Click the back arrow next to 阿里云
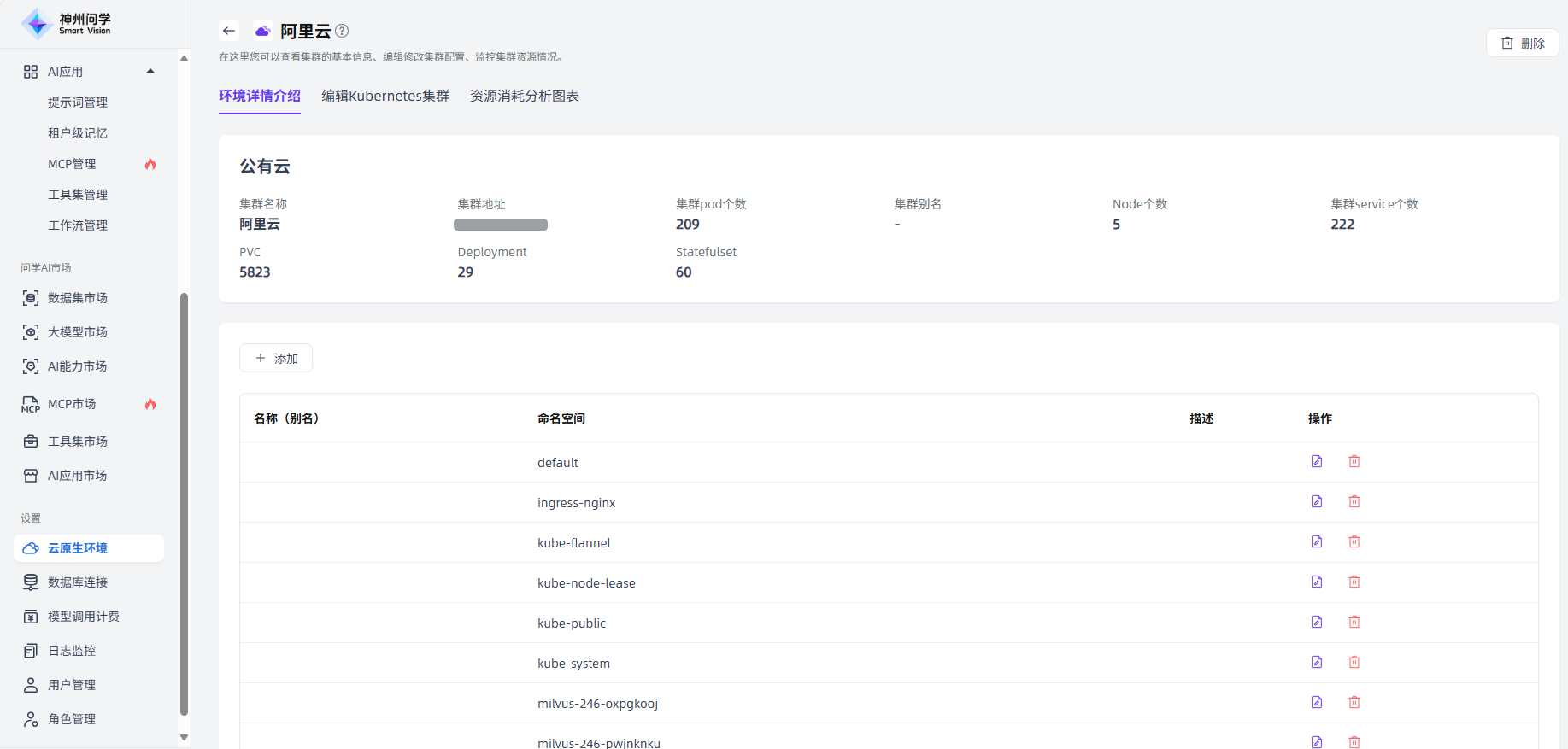1568x749 pixels. pyautogui.click(x=229, y=31)
